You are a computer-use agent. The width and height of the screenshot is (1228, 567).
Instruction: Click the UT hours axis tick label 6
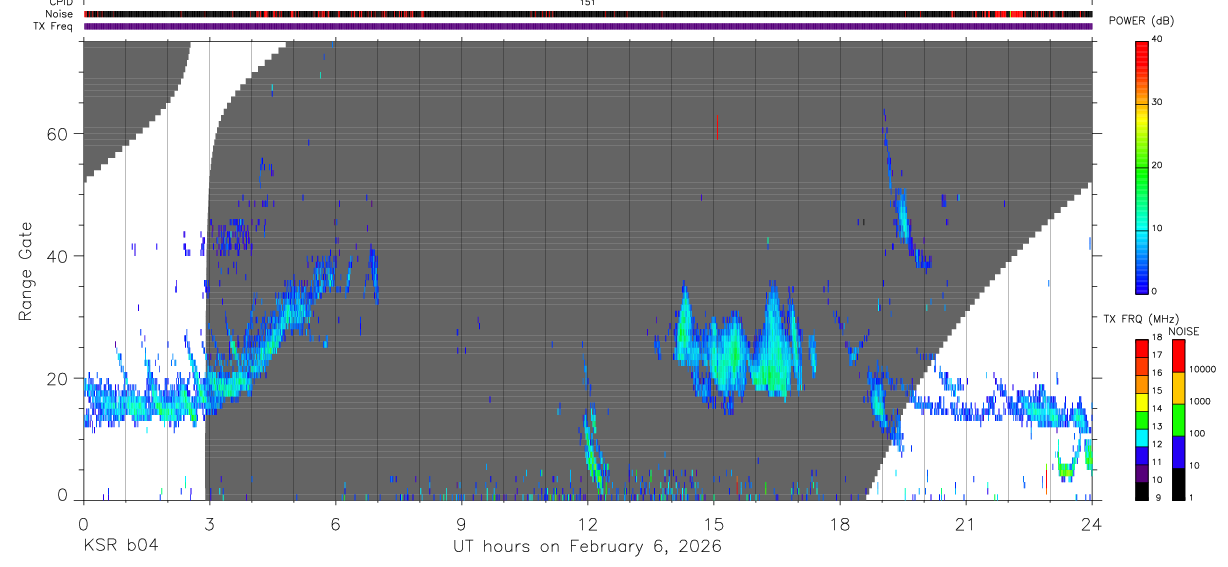[x=335, y=523]
